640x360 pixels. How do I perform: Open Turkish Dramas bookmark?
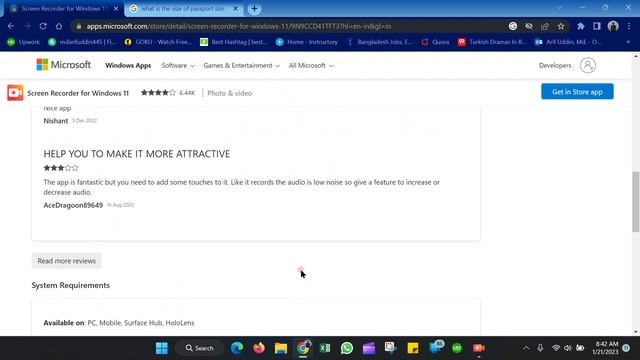point(492,42)
